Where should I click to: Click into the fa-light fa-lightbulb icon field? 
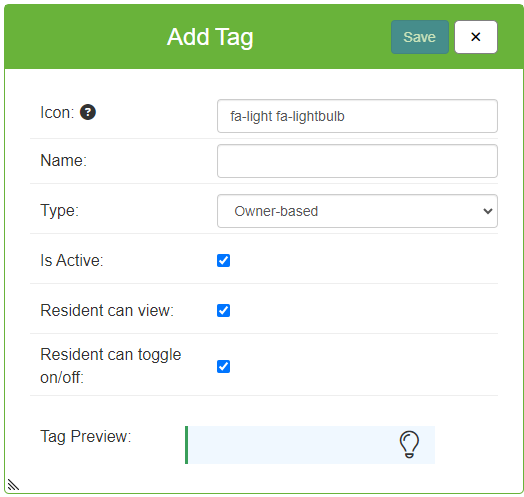click(x=357, y=116)
